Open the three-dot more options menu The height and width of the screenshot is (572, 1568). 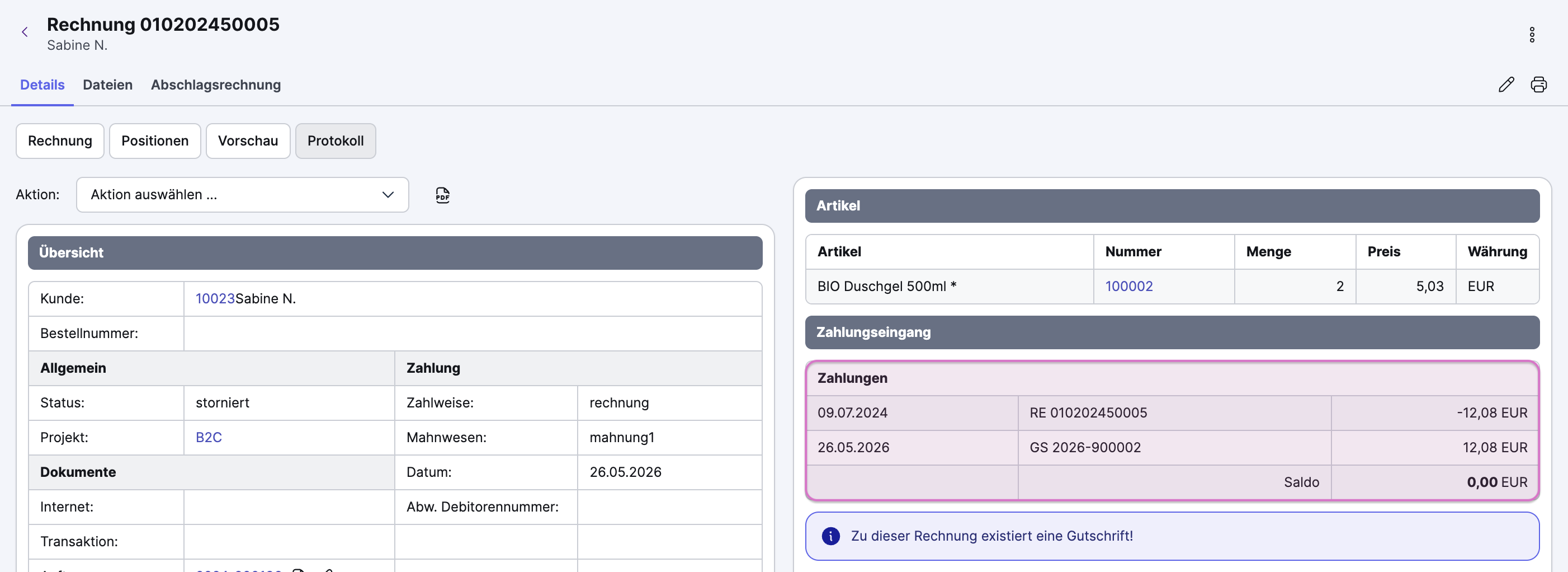click(1532, 35)
